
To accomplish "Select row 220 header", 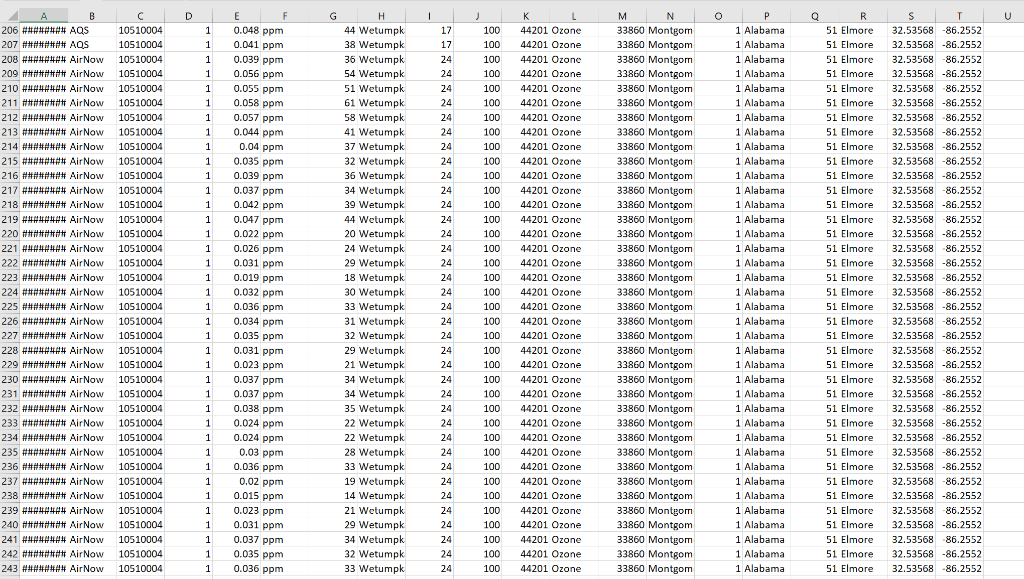I will click(10, 234).
